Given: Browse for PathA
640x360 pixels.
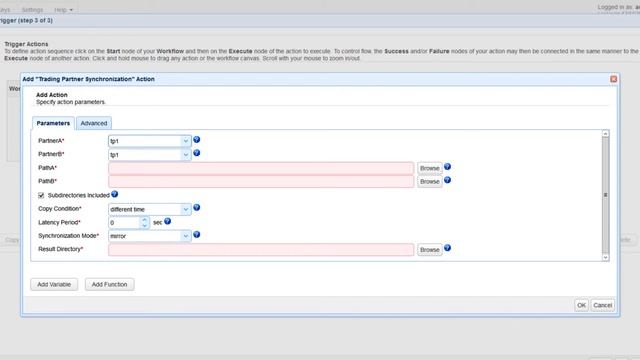Looking at the screenshot, I should point(429,168).
